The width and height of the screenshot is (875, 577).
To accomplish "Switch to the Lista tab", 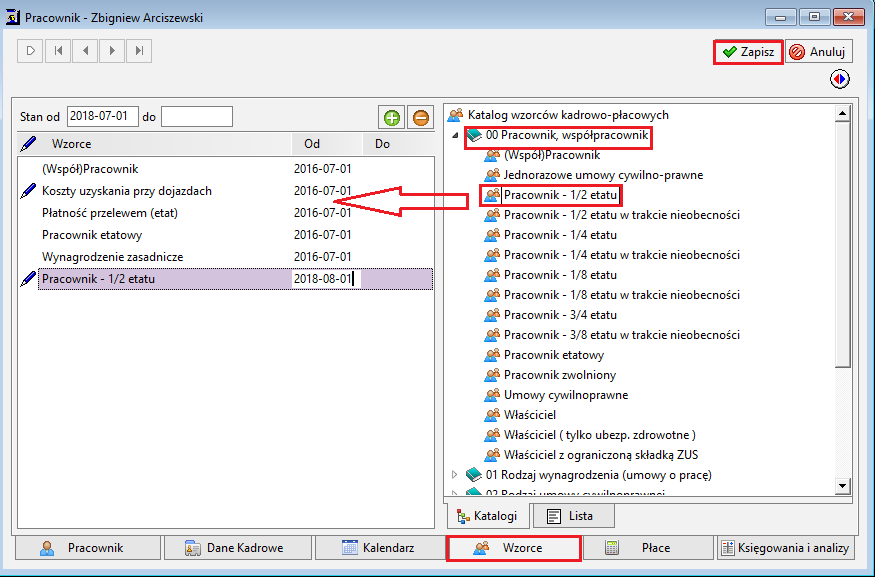I will [x=574, y=516].
